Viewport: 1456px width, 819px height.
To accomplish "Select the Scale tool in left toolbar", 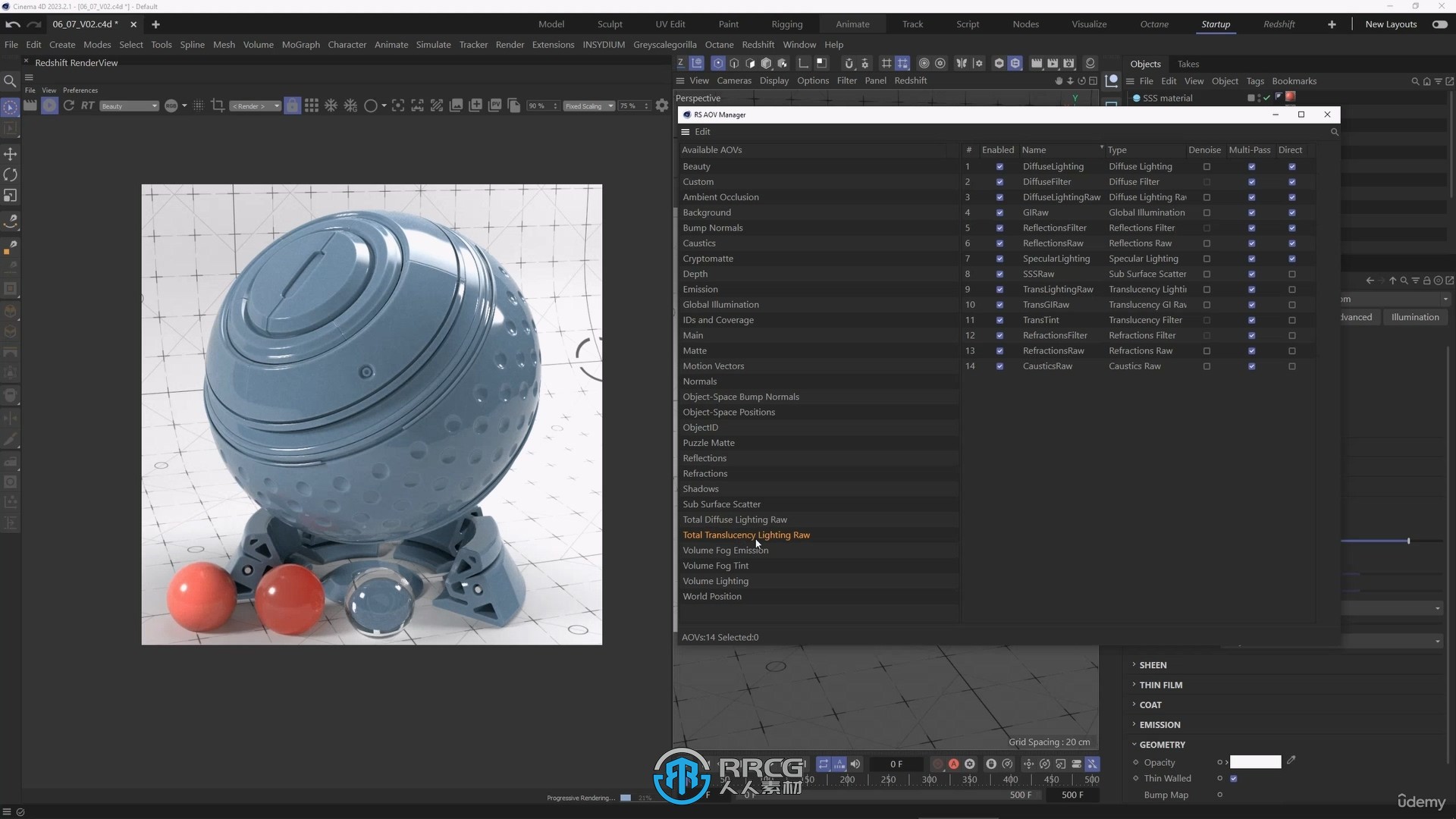I will 11,196.
